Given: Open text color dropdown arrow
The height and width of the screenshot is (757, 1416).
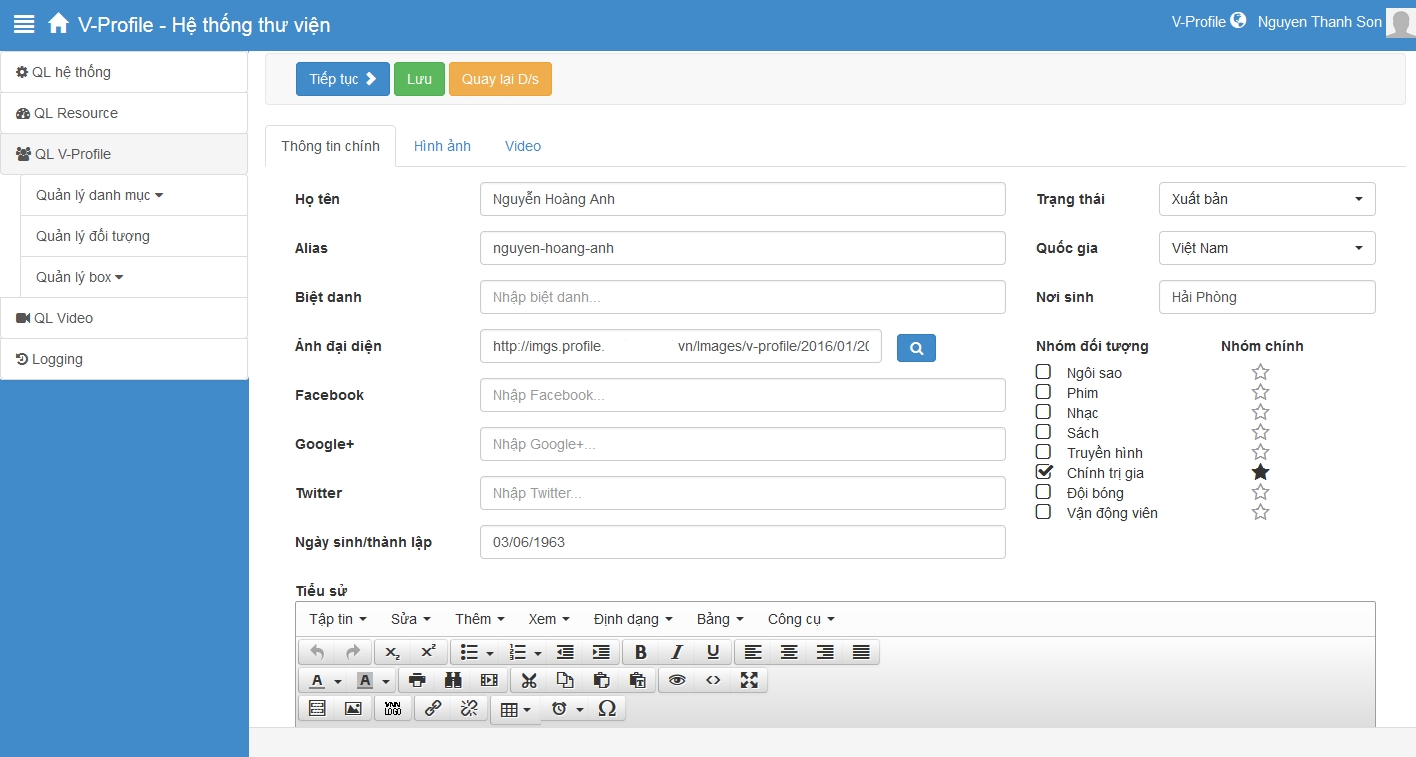Looking at the screenshot, I should pyautogui.click(x=338, y=681).
